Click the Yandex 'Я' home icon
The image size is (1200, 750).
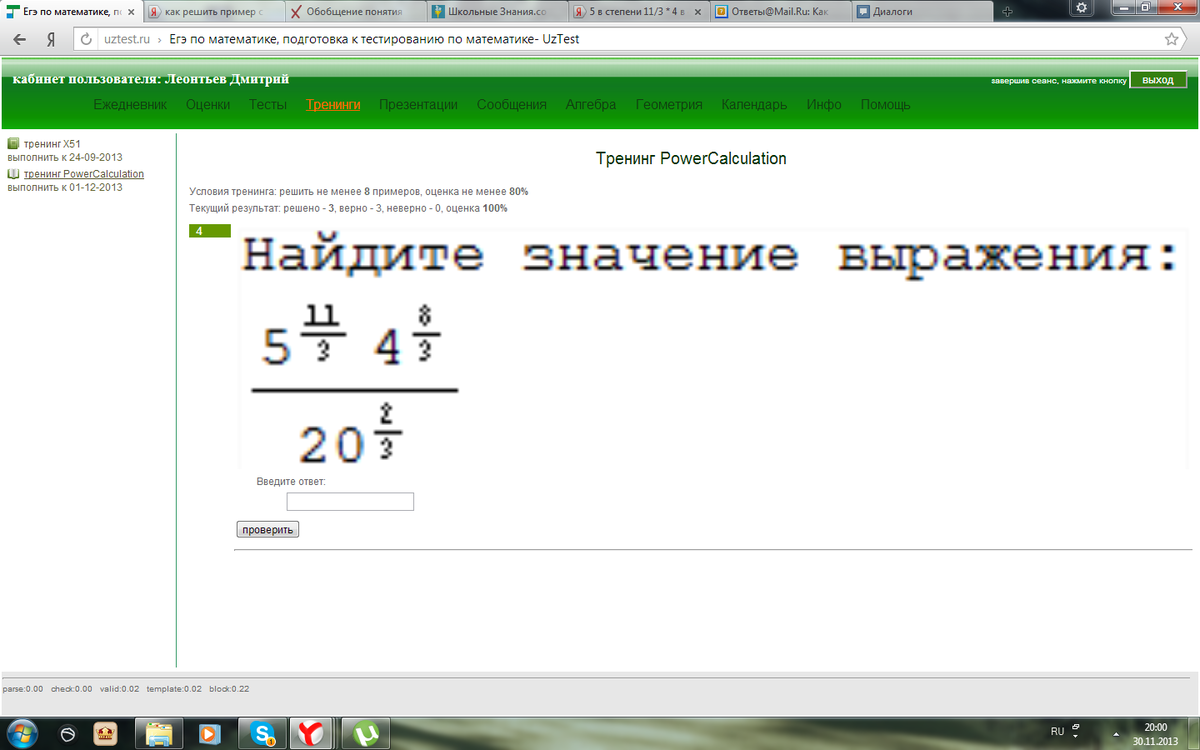pyautogui.click(x=50, y=40)
